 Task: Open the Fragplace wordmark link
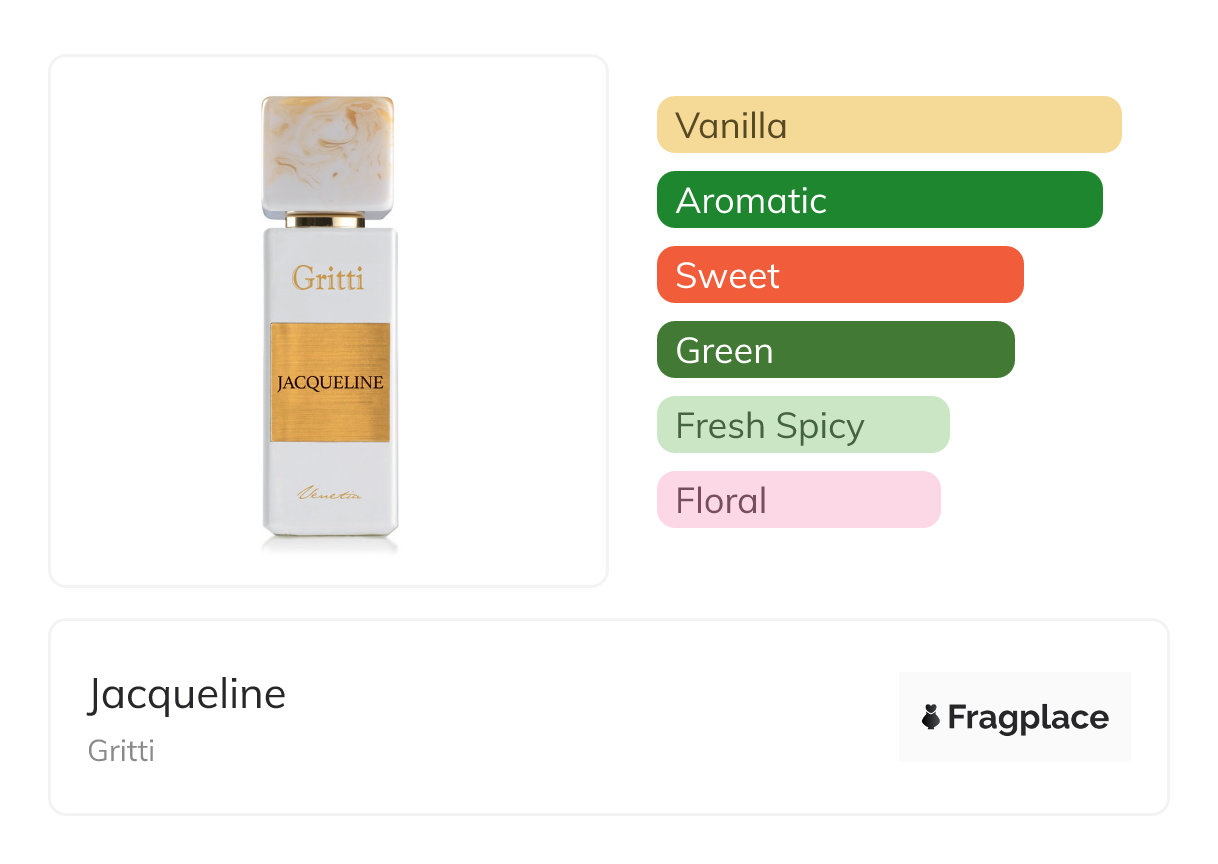pos(1028,718)
